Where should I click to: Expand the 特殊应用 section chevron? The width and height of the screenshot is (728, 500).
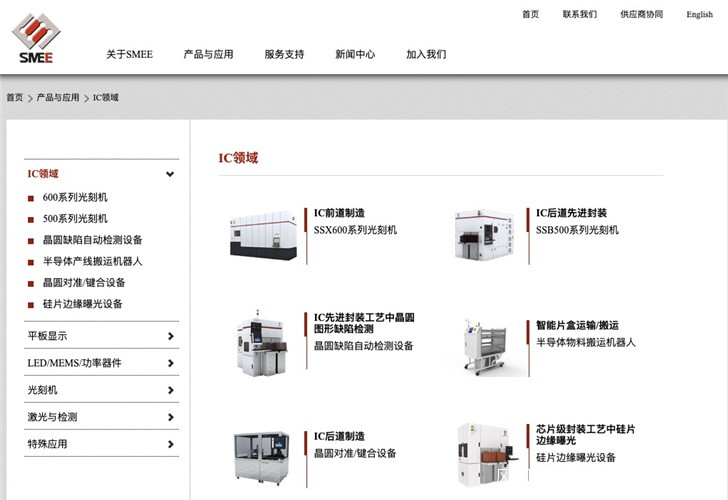coord(170,444)
